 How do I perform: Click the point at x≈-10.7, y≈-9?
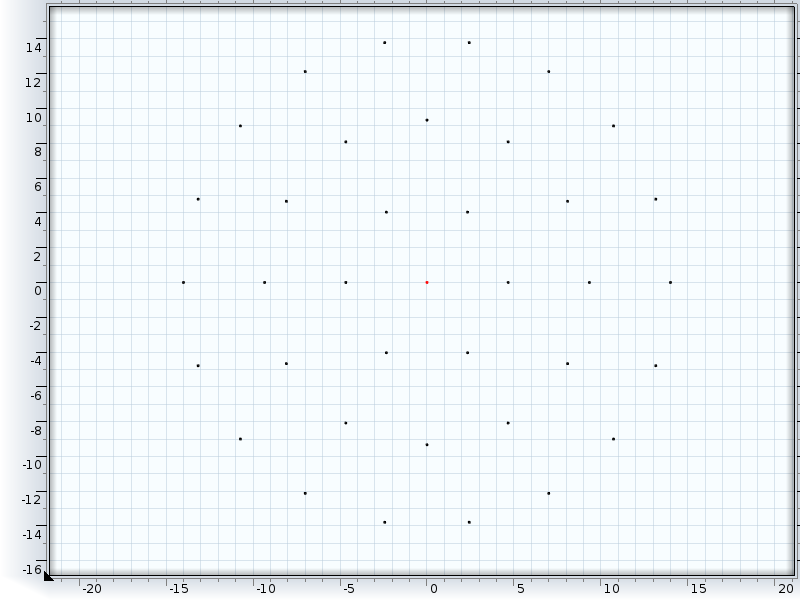pyautogui.click(x=240, y=439)
